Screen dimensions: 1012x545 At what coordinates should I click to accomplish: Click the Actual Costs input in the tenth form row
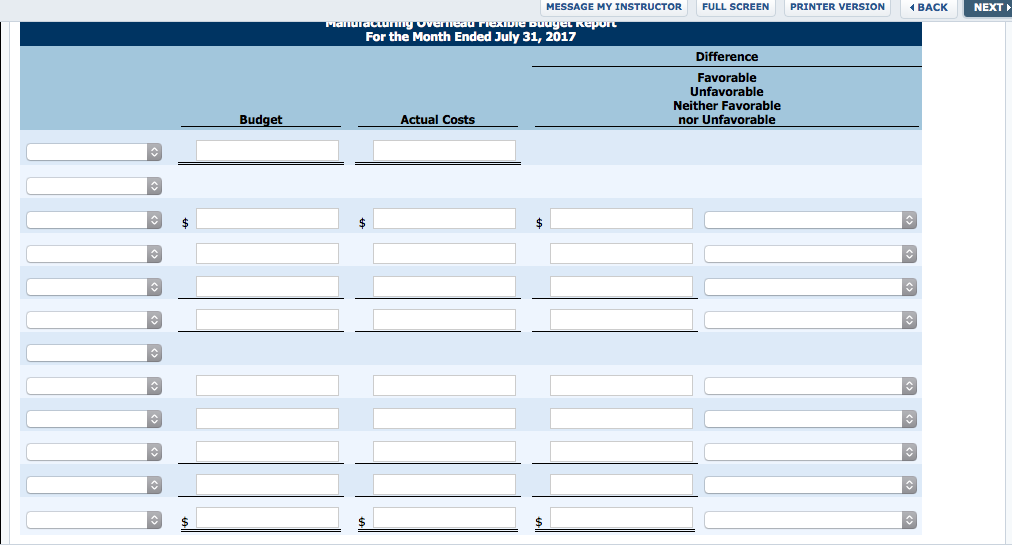(444, 451)
